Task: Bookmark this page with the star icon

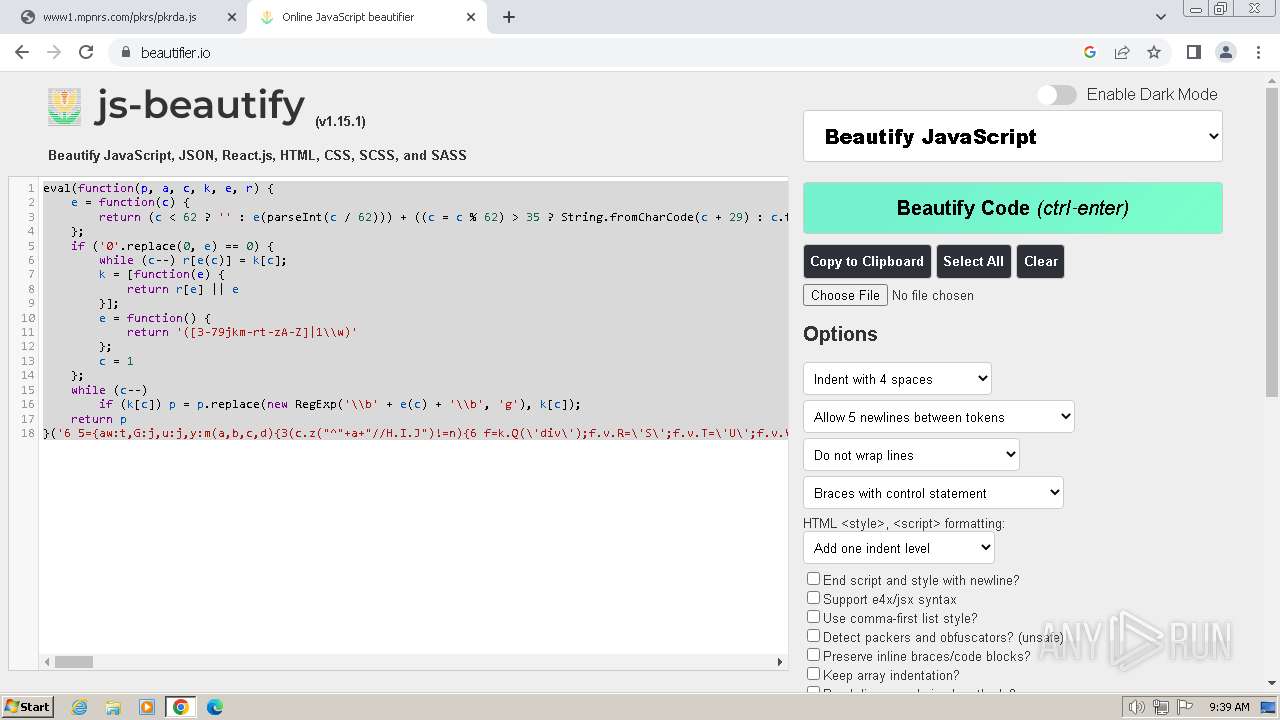Action: click(1154, 52)
